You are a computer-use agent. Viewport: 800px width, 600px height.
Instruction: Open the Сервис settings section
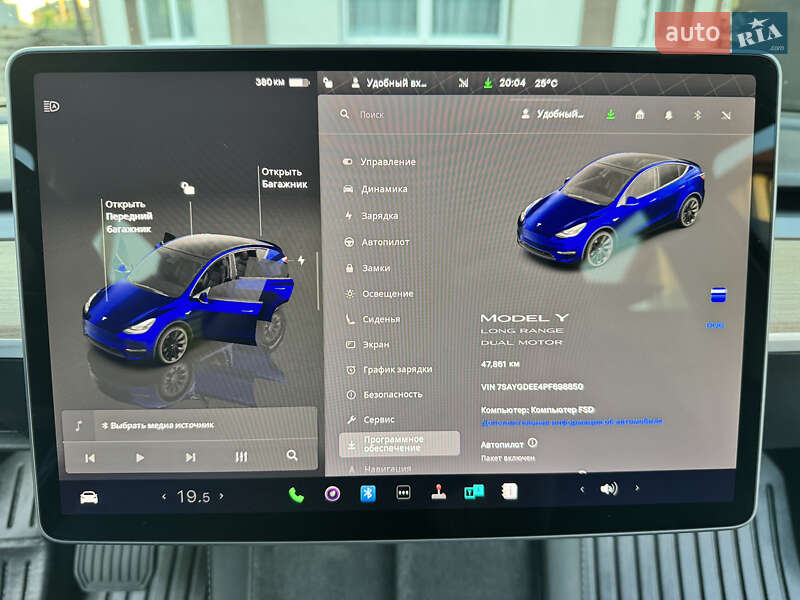[x=378, y=421]
